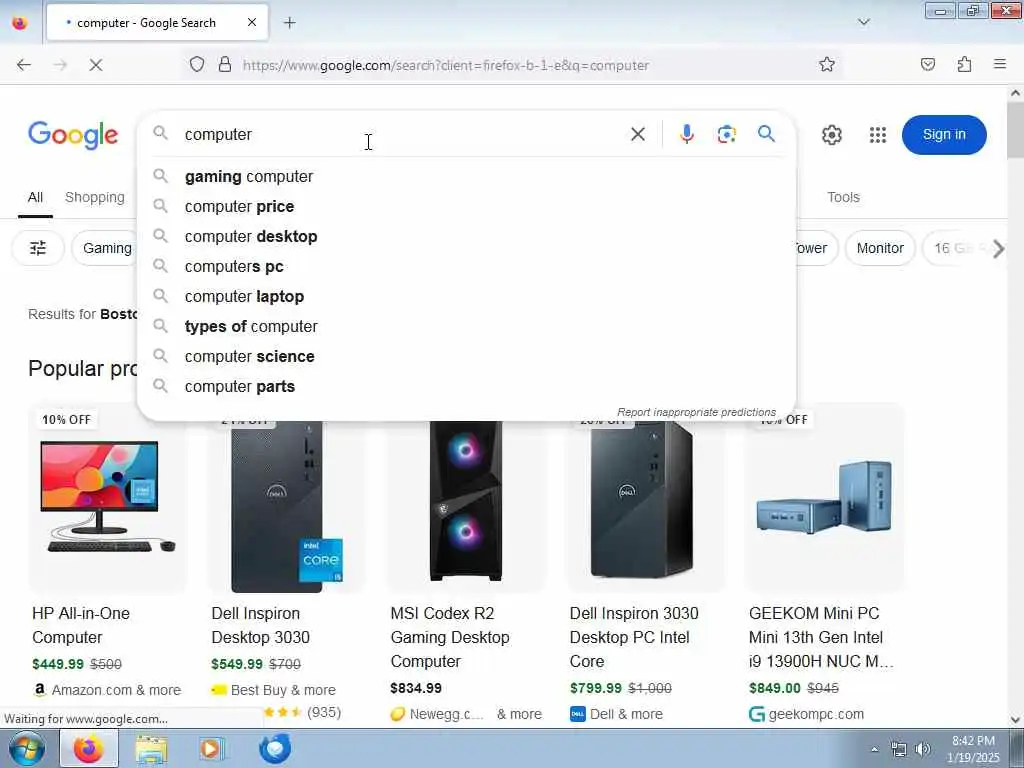Bookmark this page with the star icon
The image size is (1024, 768).
point(827,64)
